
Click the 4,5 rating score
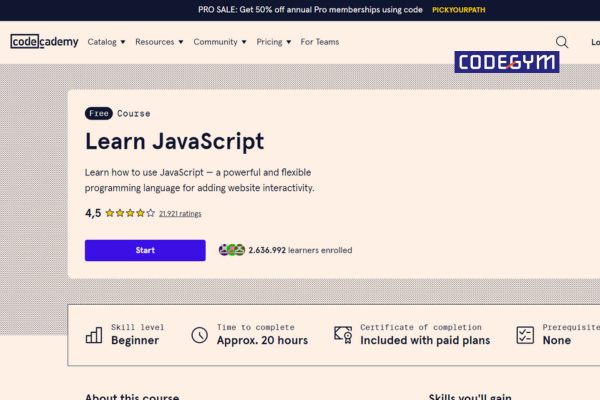(93, 213)
